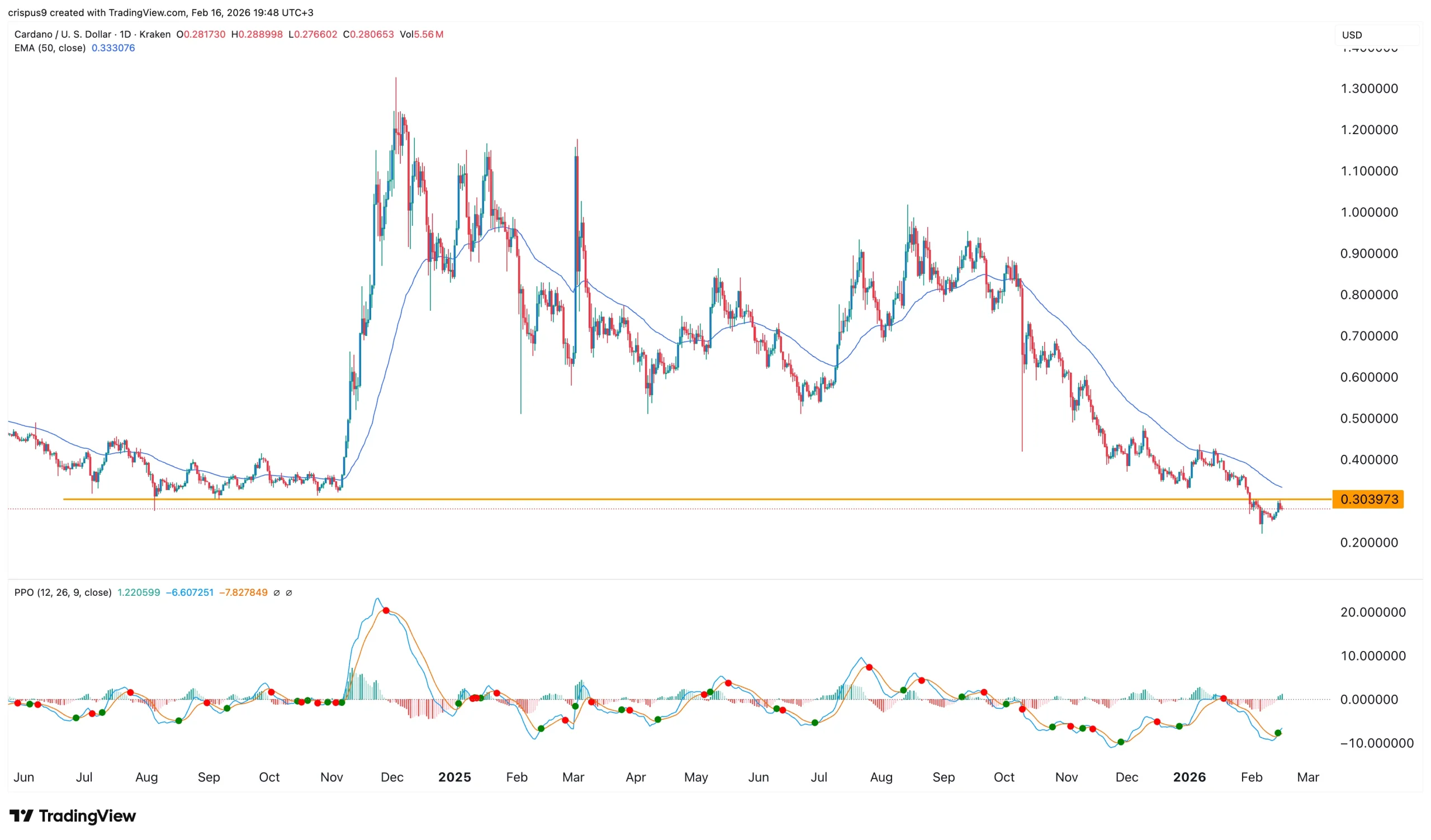The width and height of the screenshot is (1431, 840).
Task: Click the second empty-set icon in PPO legend
Action: [289, 592]
